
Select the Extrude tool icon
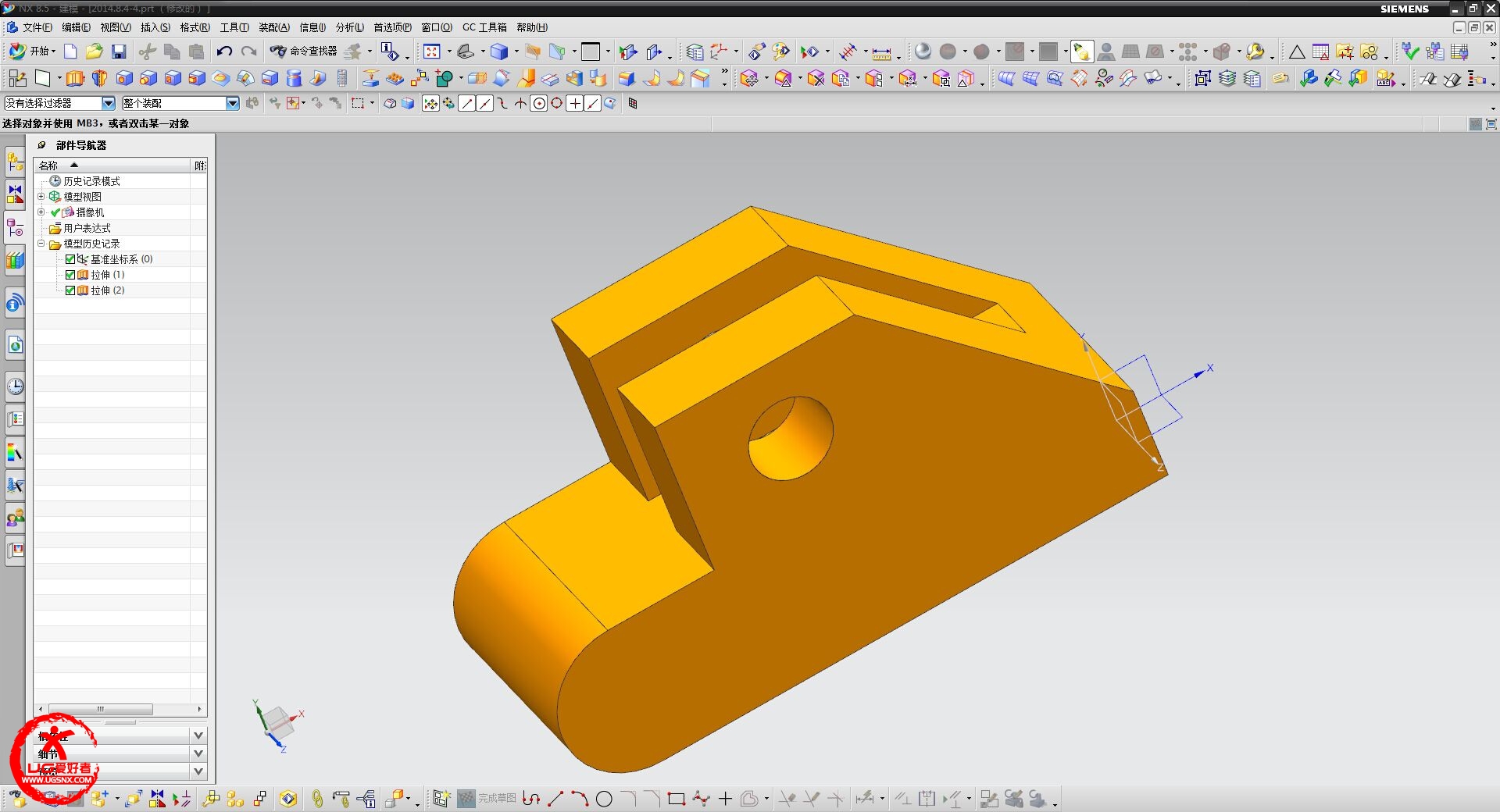click(x=75, y=78)
